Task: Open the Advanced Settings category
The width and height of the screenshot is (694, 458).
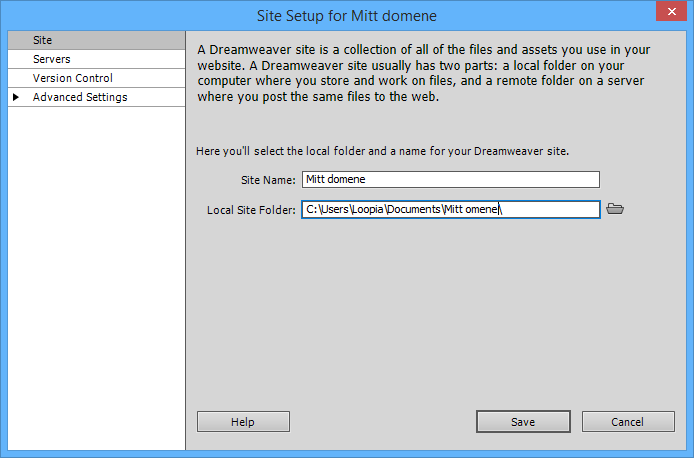Action: [96, 97]
